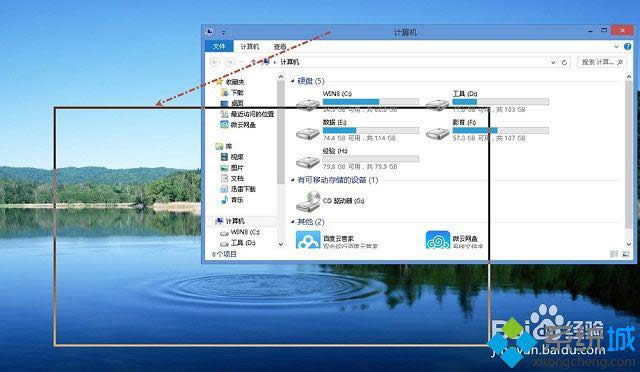Click the navigation pane scroll-down arrow
640x372 pixels.
pos(281,244)
